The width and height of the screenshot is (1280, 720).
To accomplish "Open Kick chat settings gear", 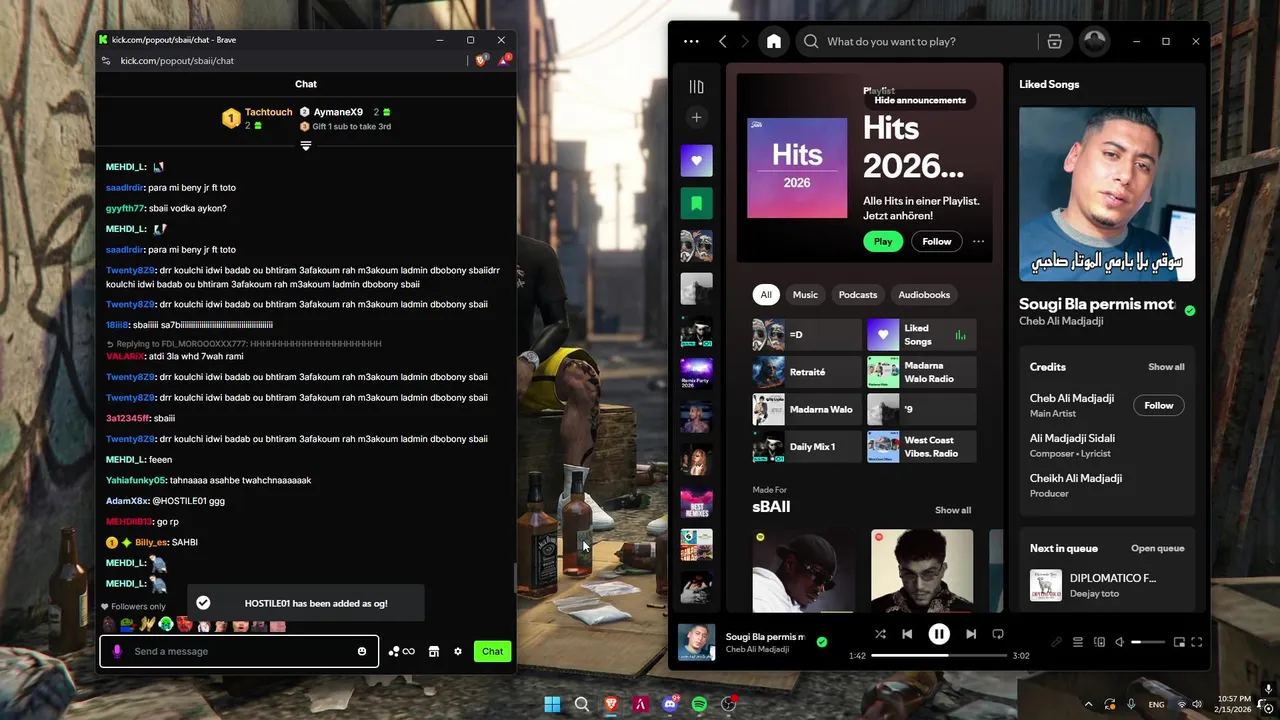I will (x=458, y=651).
